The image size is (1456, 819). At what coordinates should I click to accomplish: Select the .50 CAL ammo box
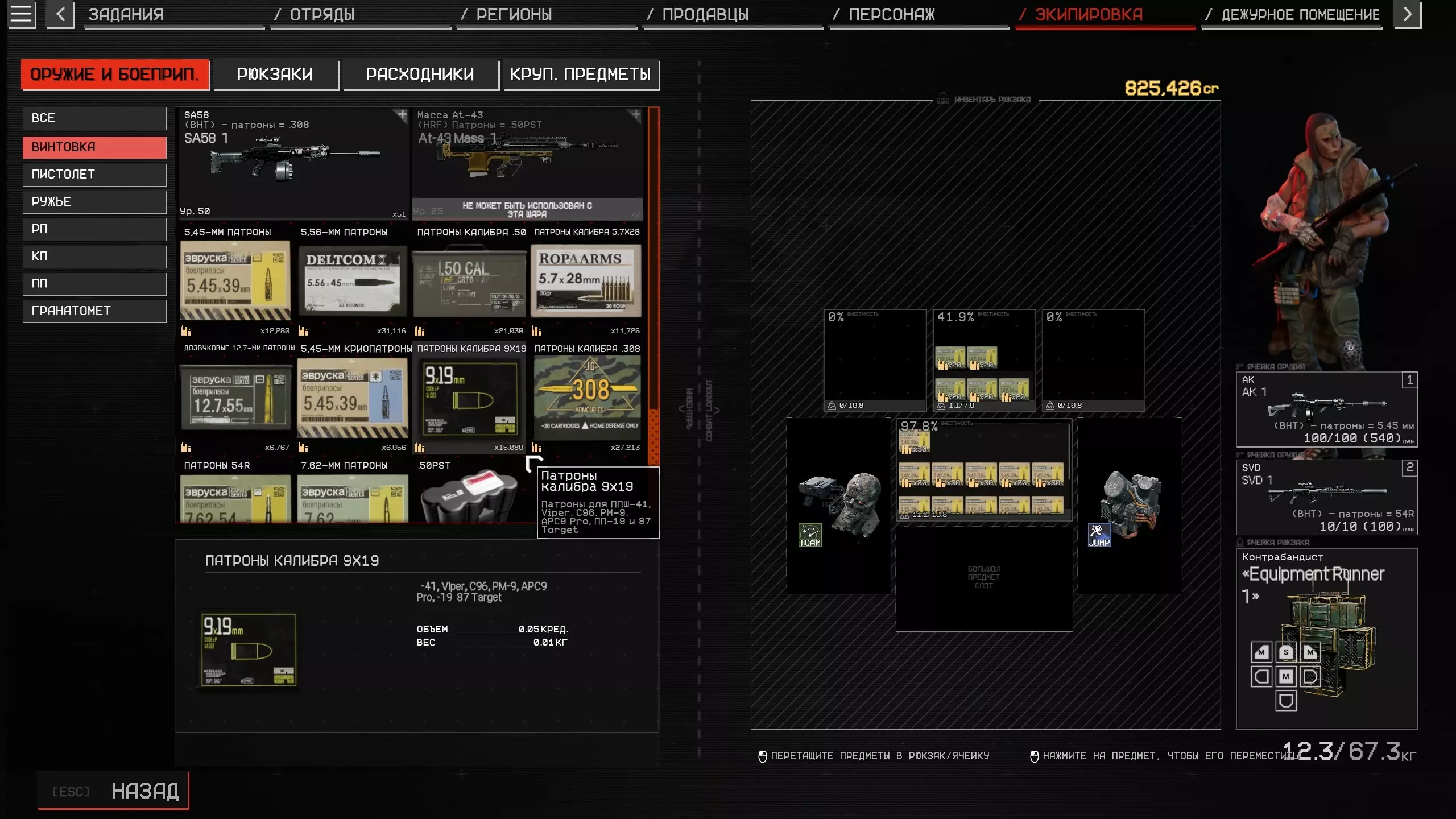coord(469,281)
